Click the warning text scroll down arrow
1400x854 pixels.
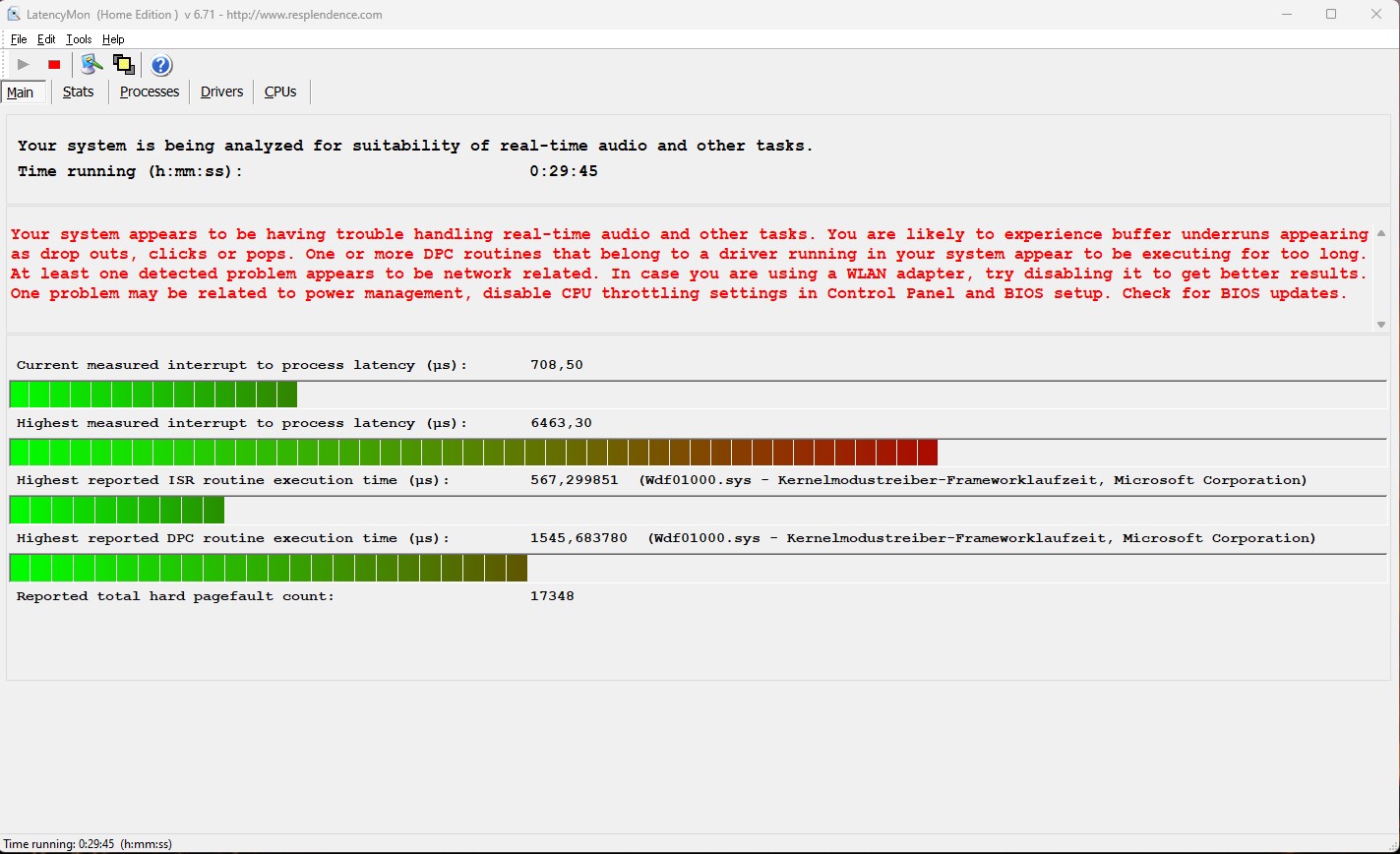click(x=1380, y=325)
